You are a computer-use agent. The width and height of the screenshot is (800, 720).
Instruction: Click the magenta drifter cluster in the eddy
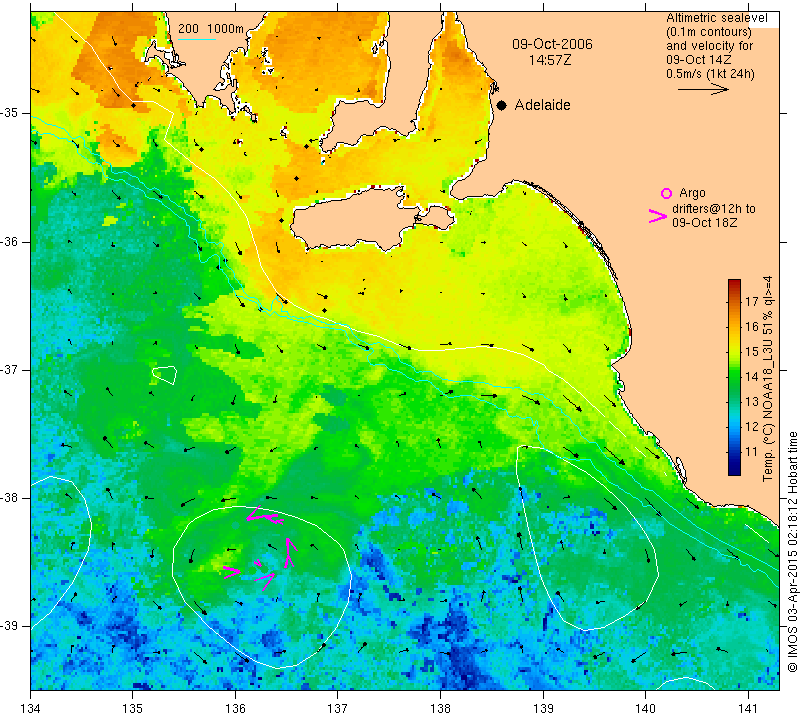pyautogui.click(x=260, y=548)
